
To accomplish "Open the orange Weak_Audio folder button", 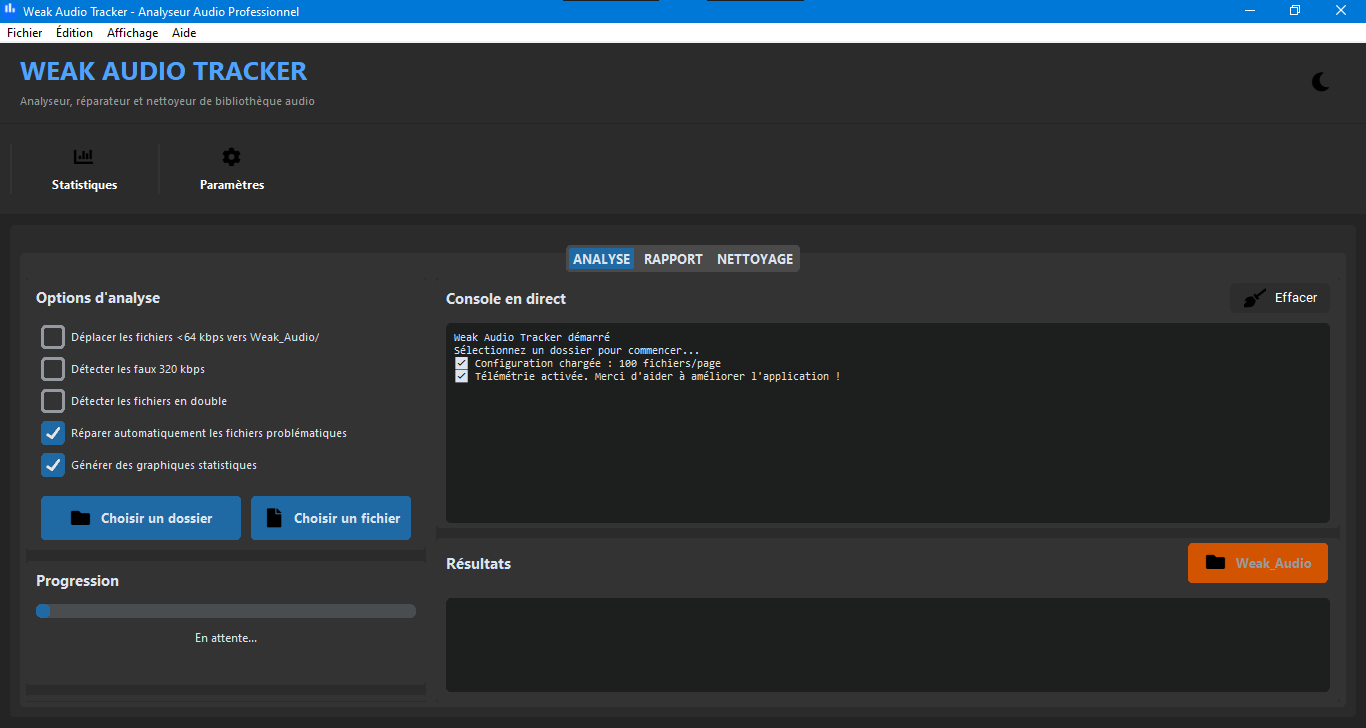I will coord(1258,563).
